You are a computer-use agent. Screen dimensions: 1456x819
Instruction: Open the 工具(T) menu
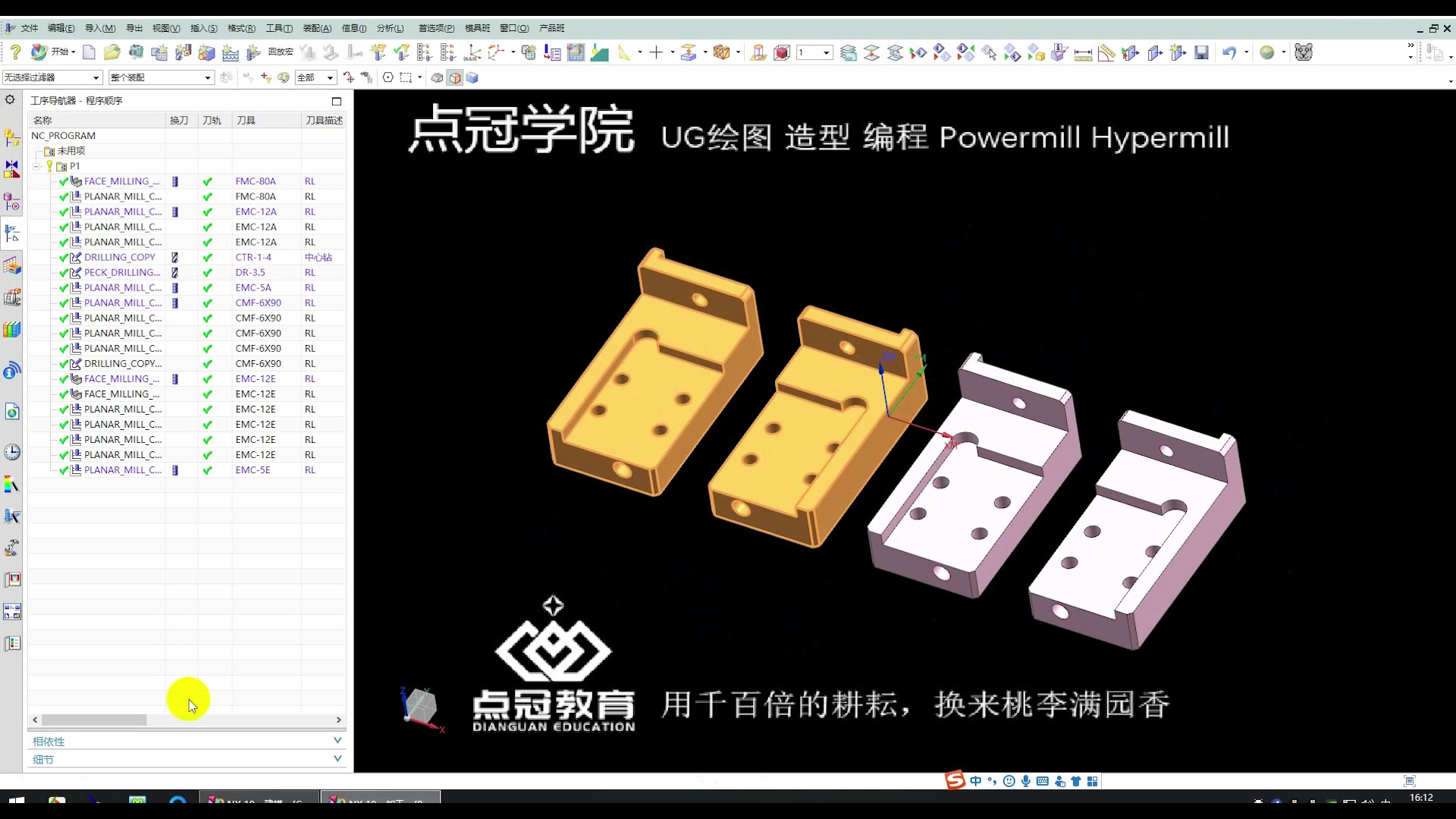tap(279, 28)
